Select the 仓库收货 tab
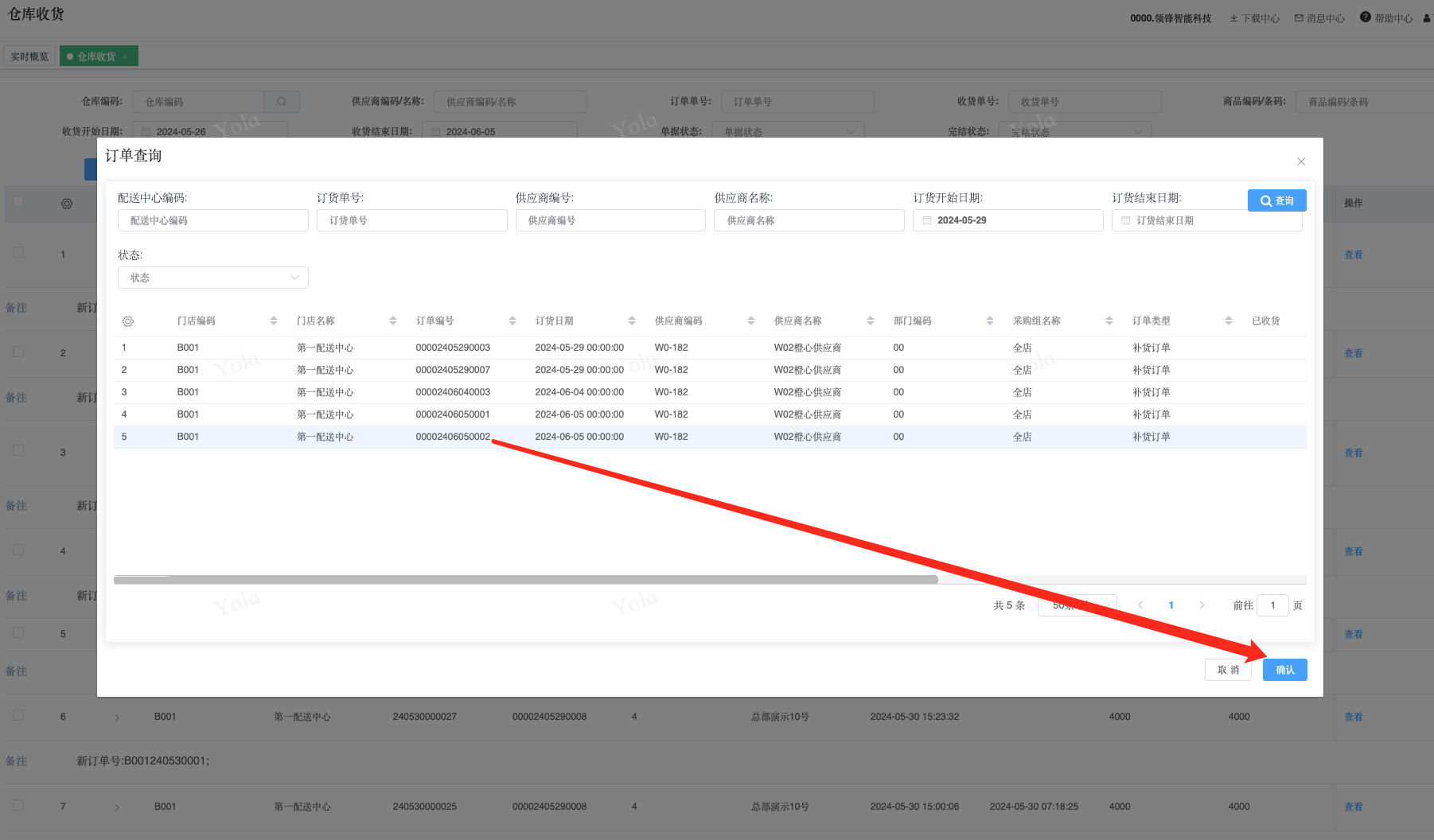The width and height of the screenshot is (1434, 840). pyautogui.click(x=96, y=56)
